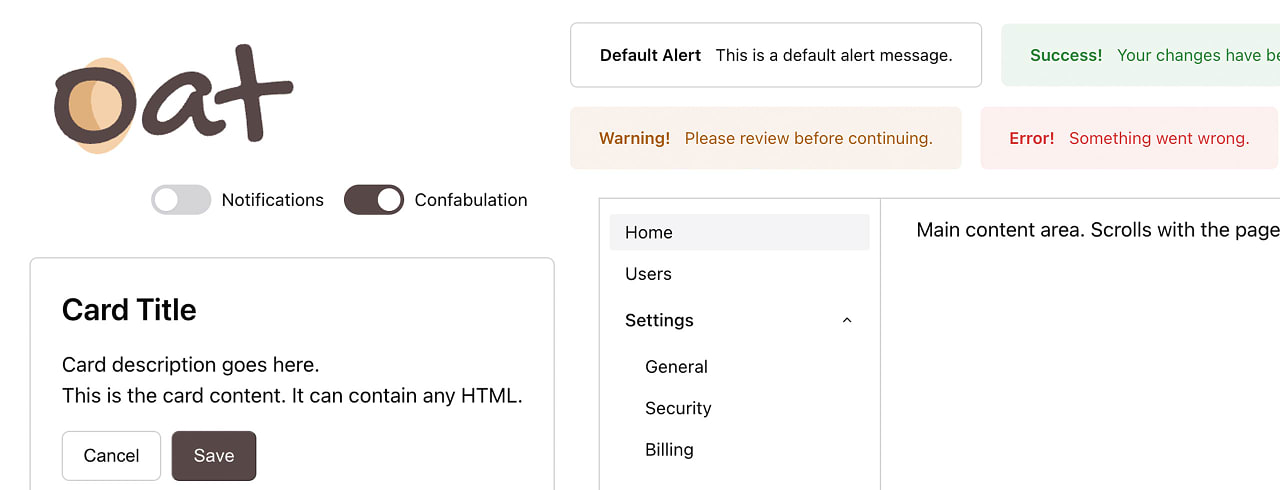Screen dimensions: 1280x490
Task: Click the "This is the card content" line
Action: pos(292,395)
